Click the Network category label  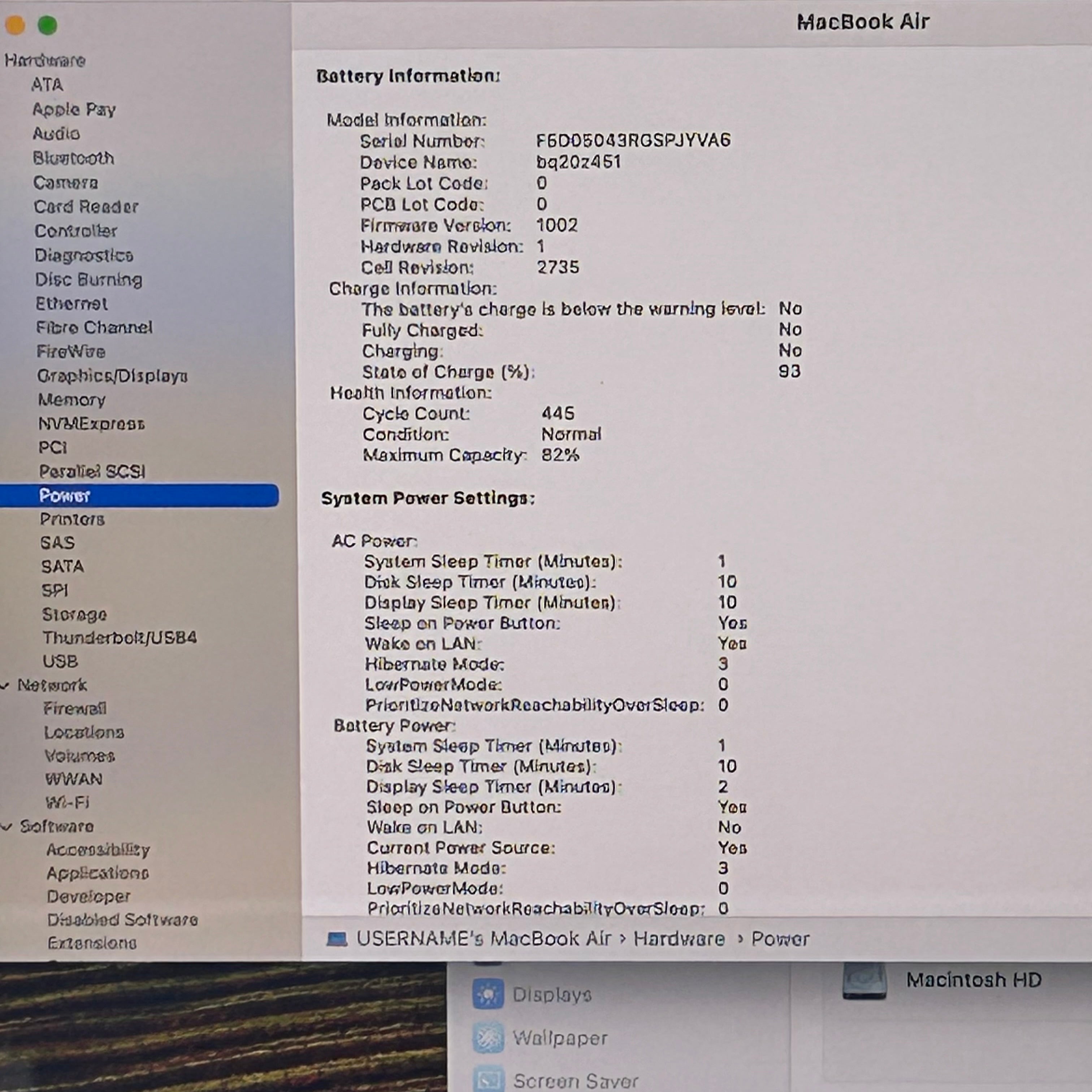coord(52,685)
